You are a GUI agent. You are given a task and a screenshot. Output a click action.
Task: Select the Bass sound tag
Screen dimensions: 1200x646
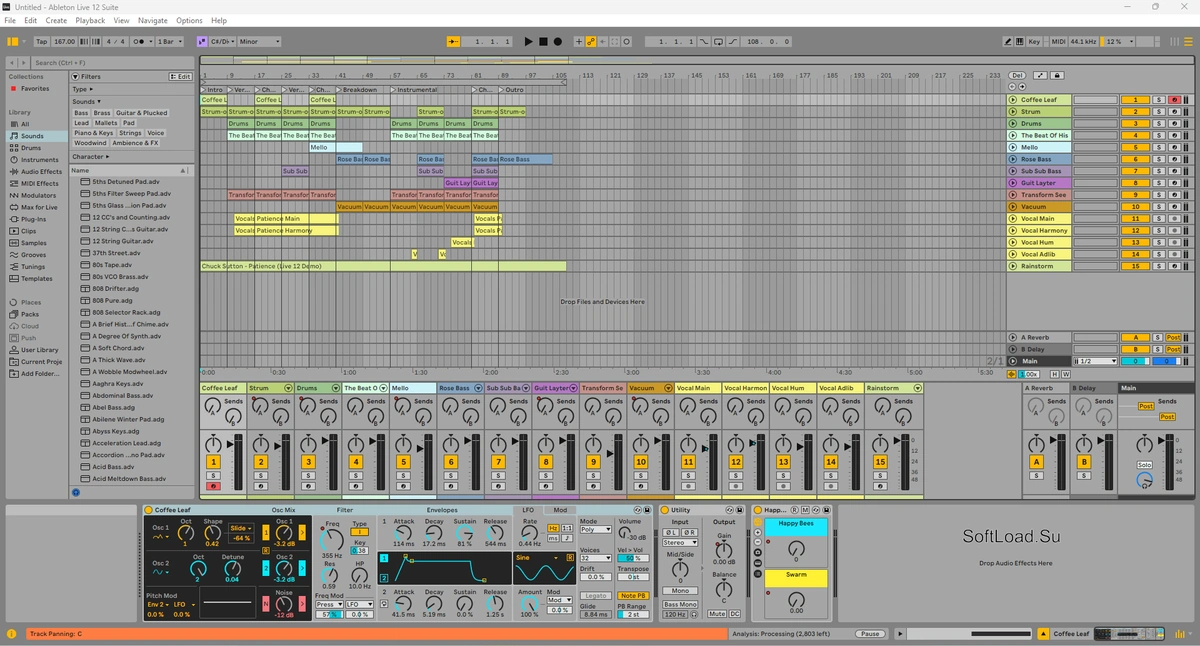point(81,113)
